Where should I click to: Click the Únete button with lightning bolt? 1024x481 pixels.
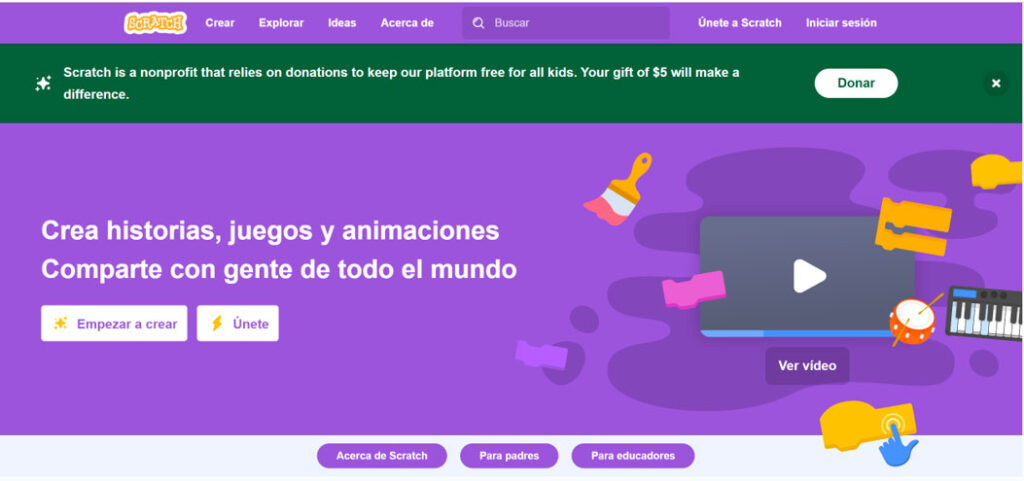coord(238,323)
